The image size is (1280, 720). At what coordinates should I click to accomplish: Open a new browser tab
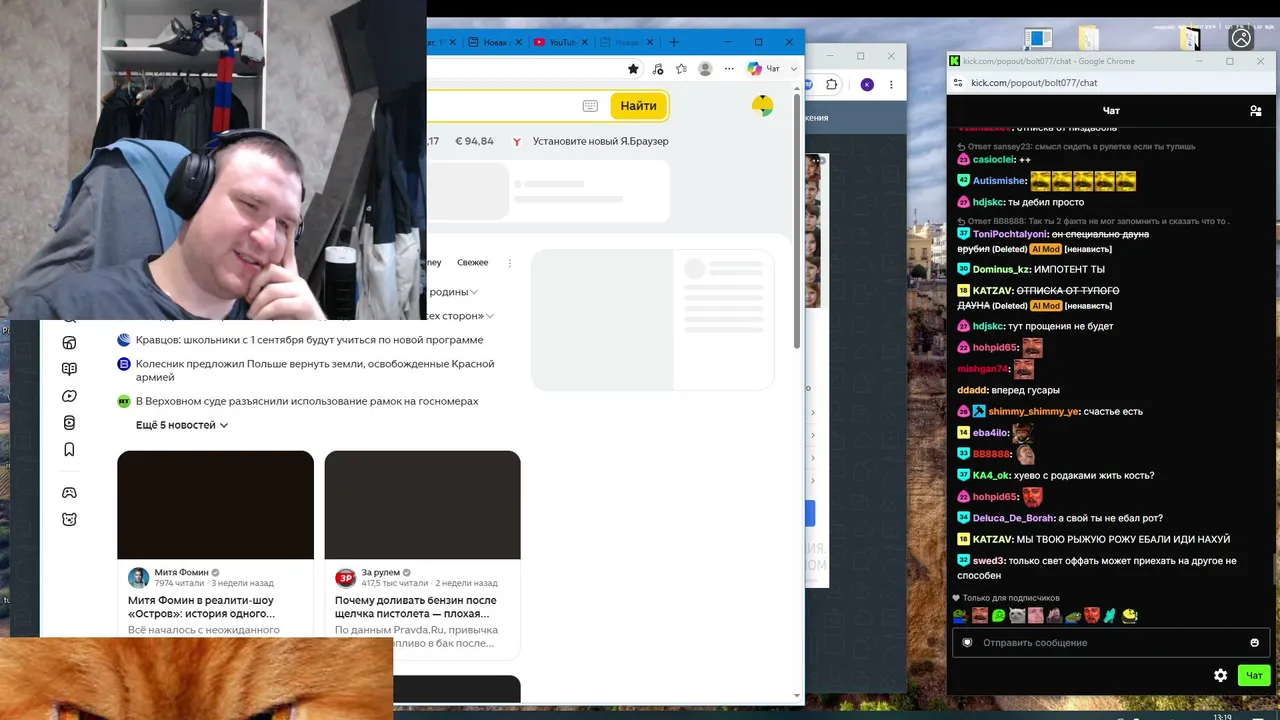(673, 42)
